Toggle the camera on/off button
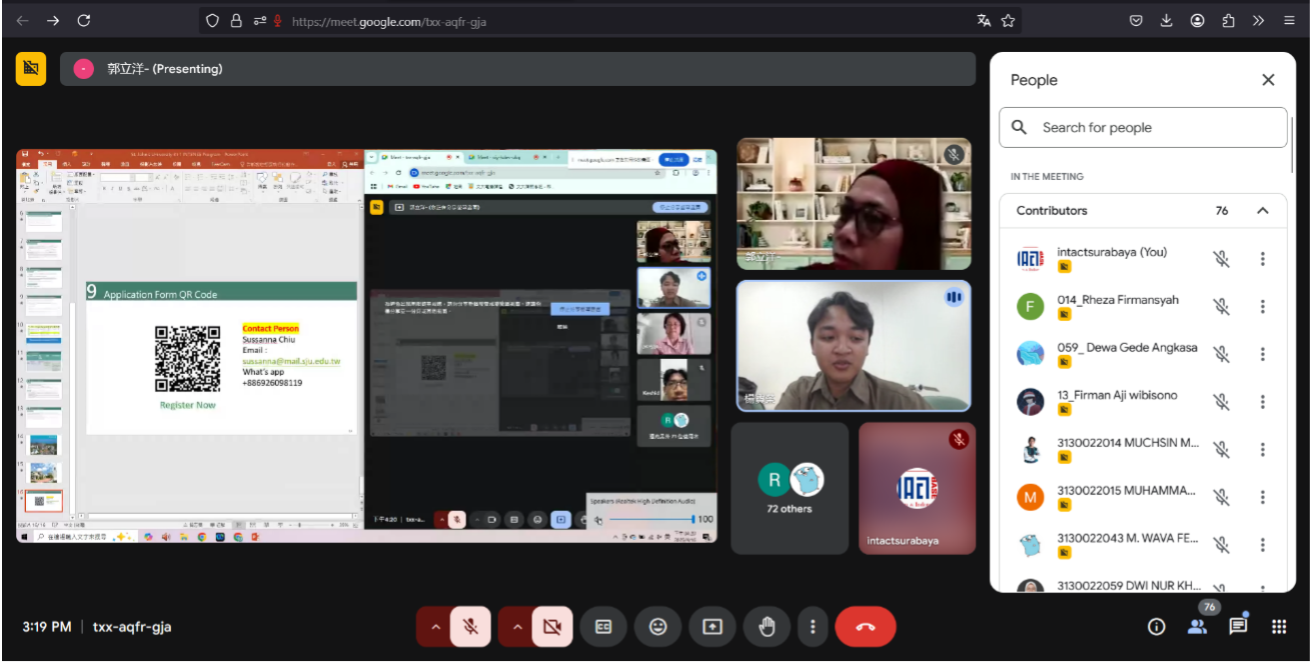This screenshot has width=1313, height=666. coord(551,627)
